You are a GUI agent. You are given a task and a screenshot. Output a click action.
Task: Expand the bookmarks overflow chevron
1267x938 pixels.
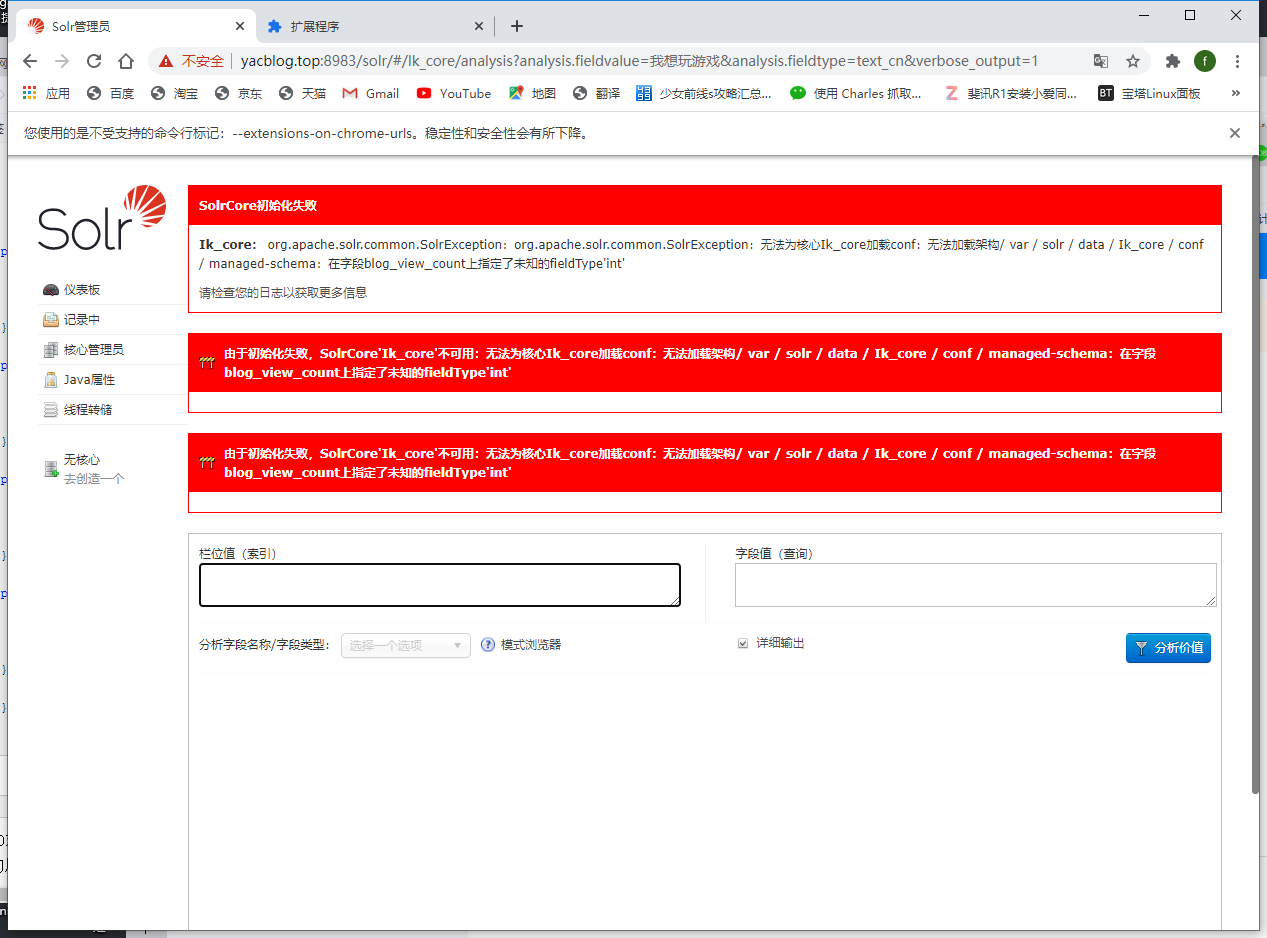pos(1236,93)
